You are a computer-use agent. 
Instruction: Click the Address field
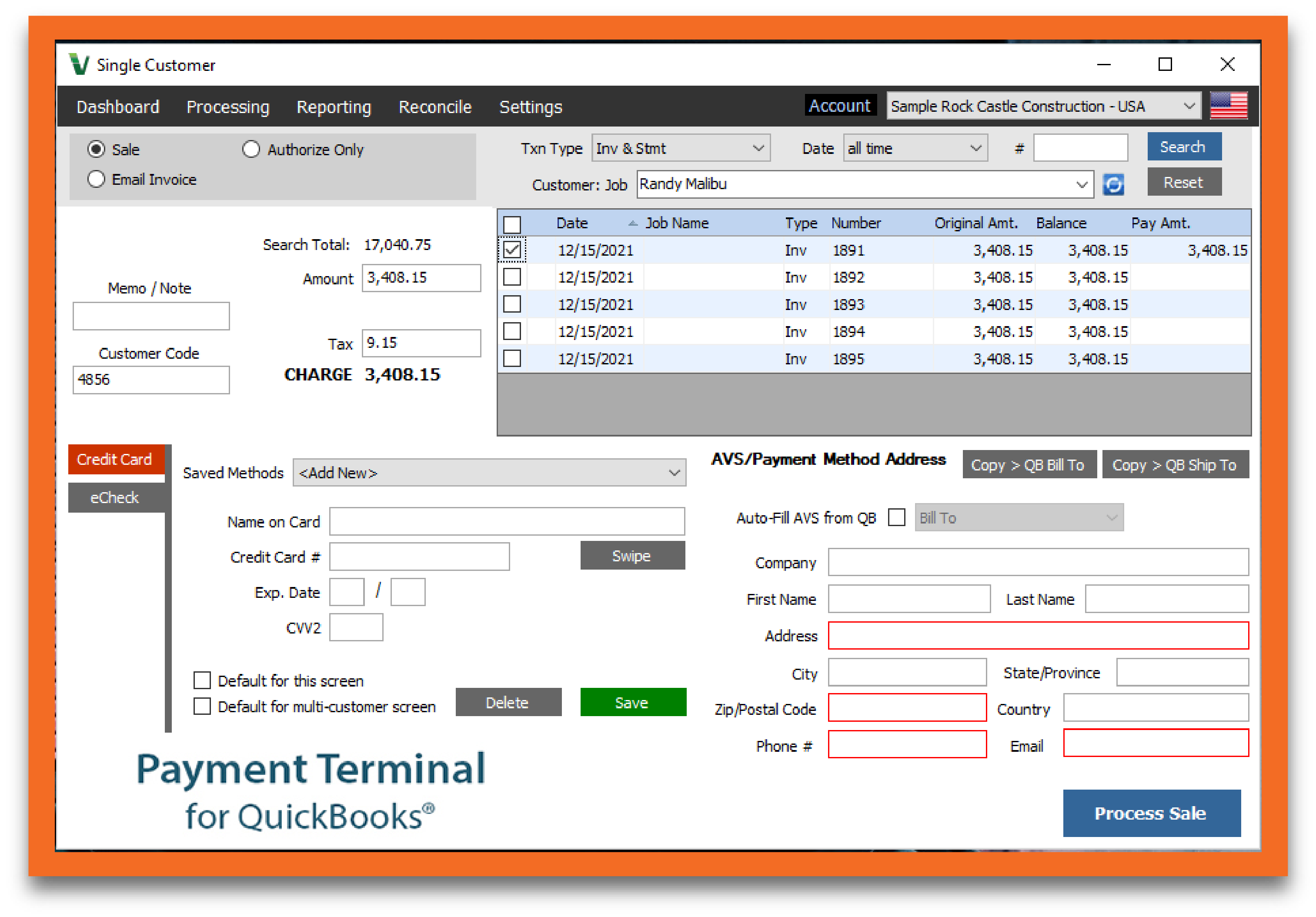pyautogui.click(x=1038, y=636)
